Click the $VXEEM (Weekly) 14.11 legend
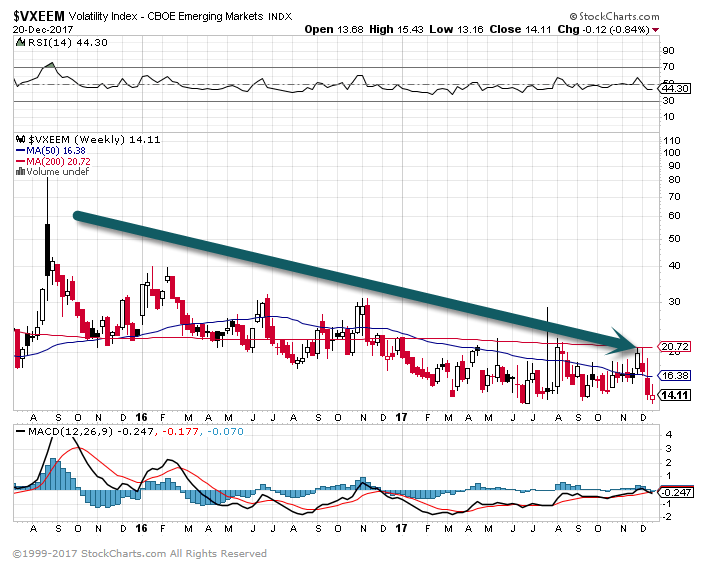 coord(94,139)
